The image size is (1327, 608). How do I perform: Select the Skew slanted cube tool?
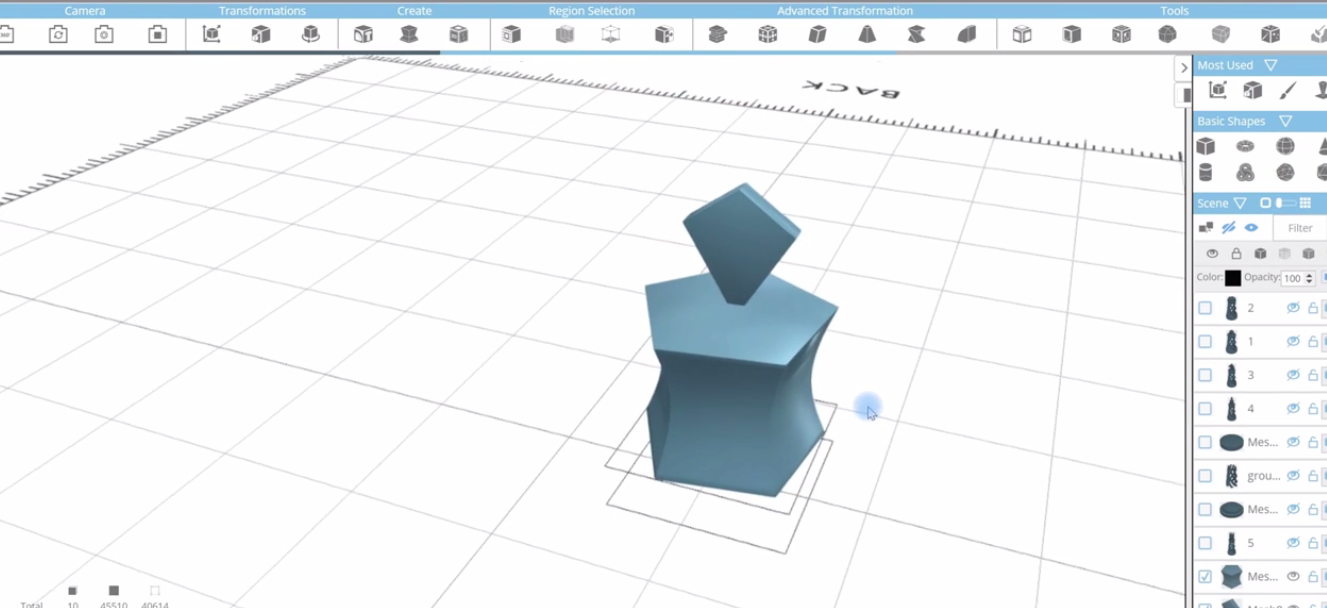tap(817, 35)
